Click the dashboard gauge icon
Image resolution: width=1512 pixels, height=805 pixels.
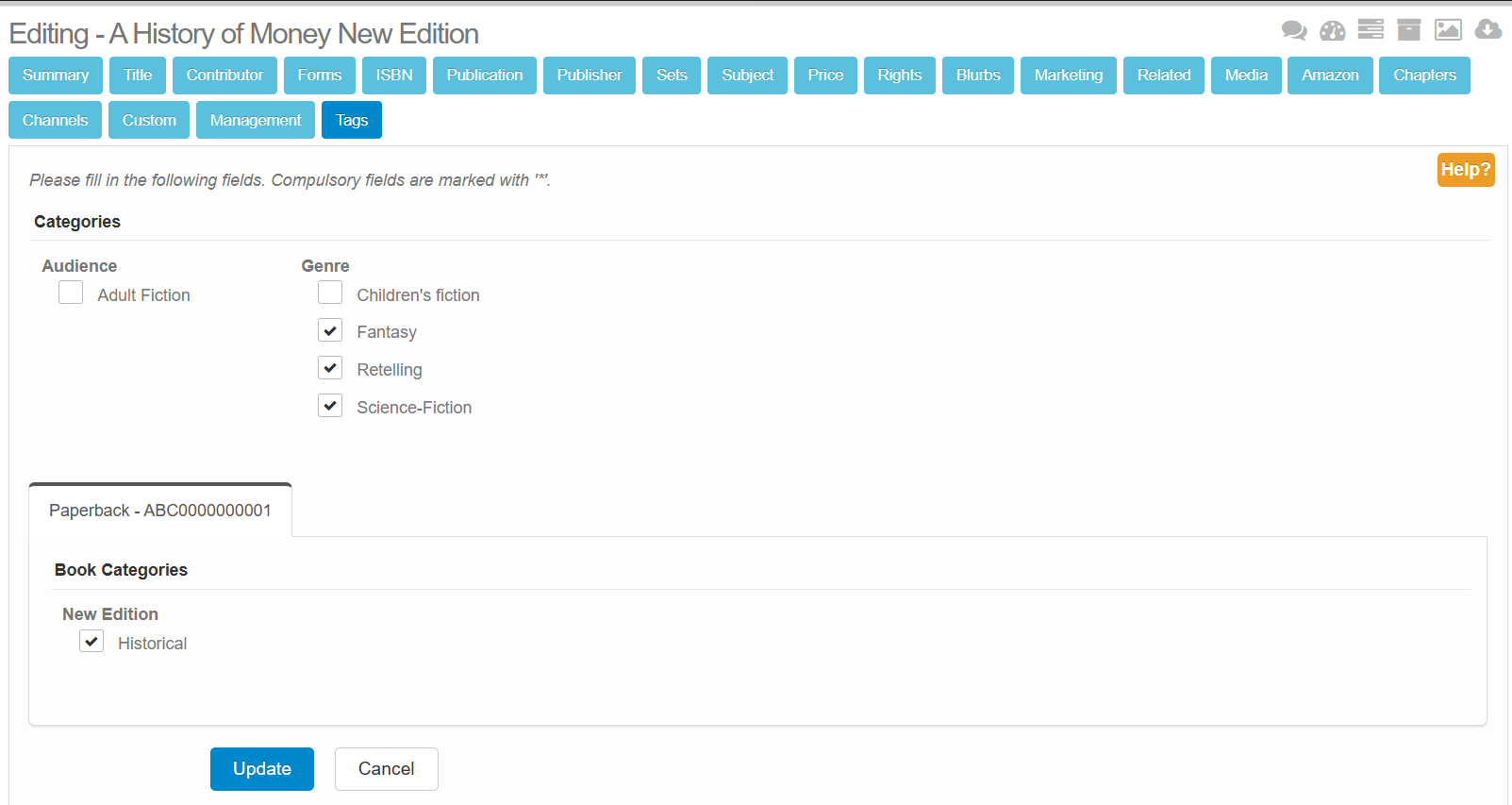click(1332, 31)
